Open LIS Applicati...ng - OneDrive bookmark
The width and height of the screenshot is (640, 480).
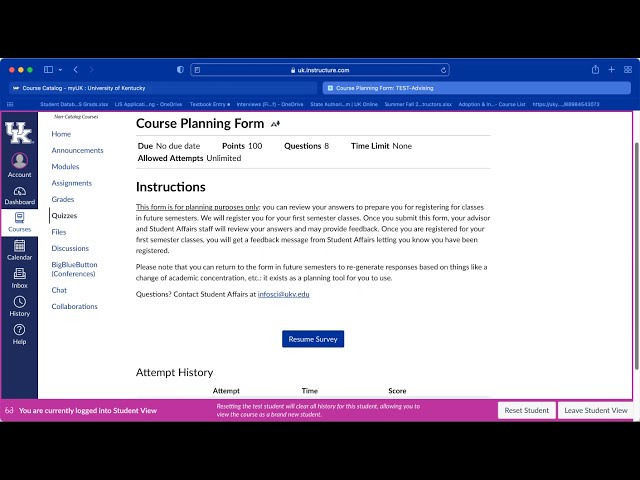coord(148,104)
